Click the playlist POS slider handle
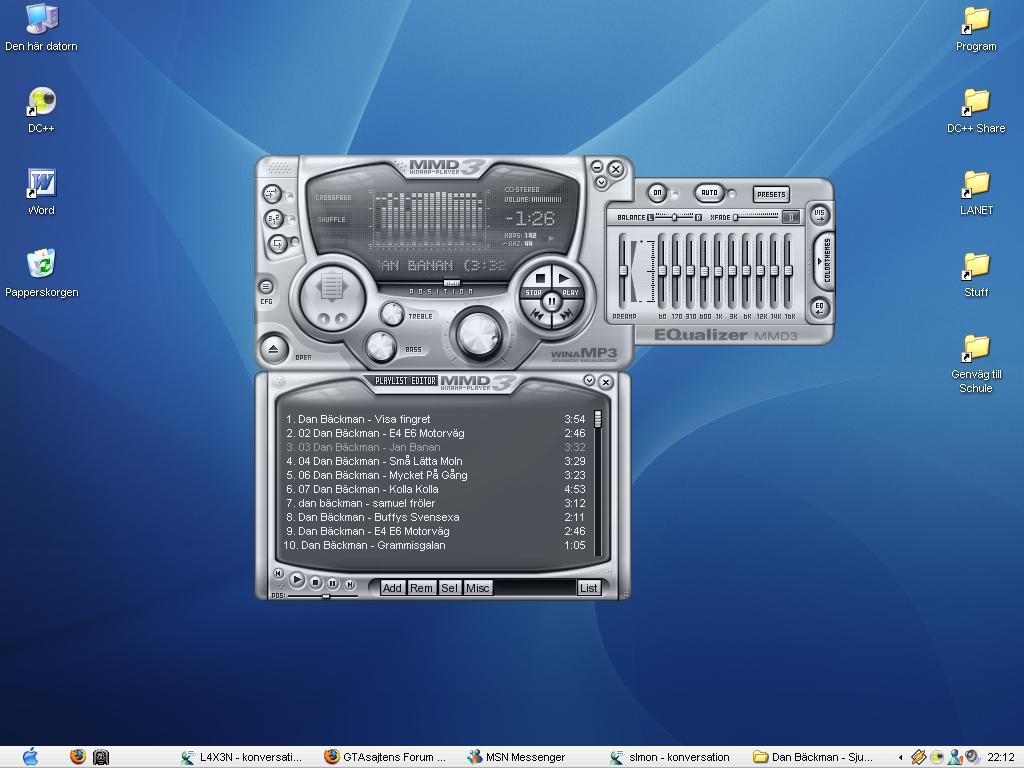This screenshot has width=1024, height=768. pyautogui.click(x=325, y=596)
